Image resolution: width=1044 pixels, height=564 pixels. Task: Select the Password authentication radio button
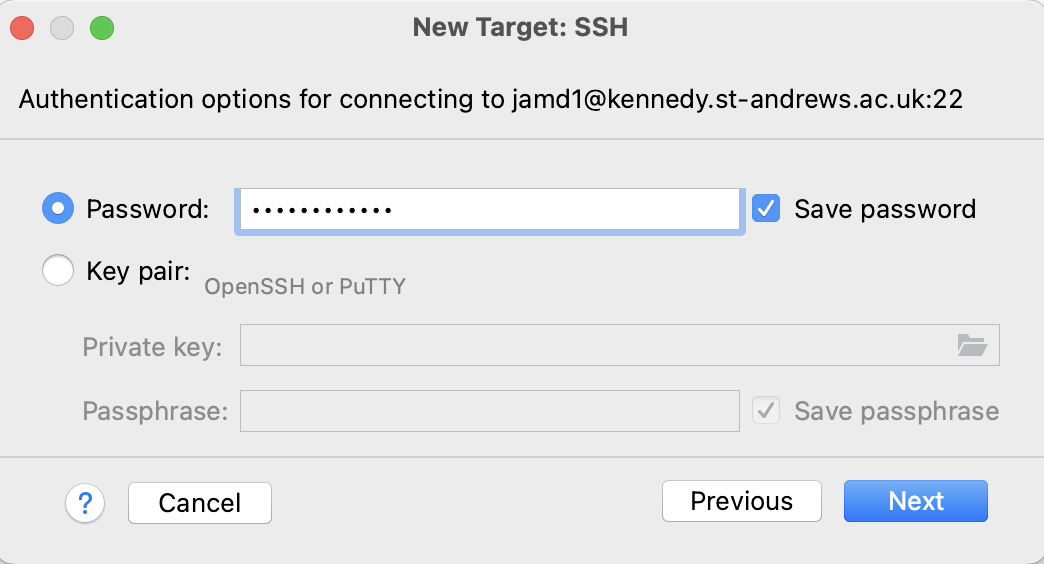[x=58, y=208]
